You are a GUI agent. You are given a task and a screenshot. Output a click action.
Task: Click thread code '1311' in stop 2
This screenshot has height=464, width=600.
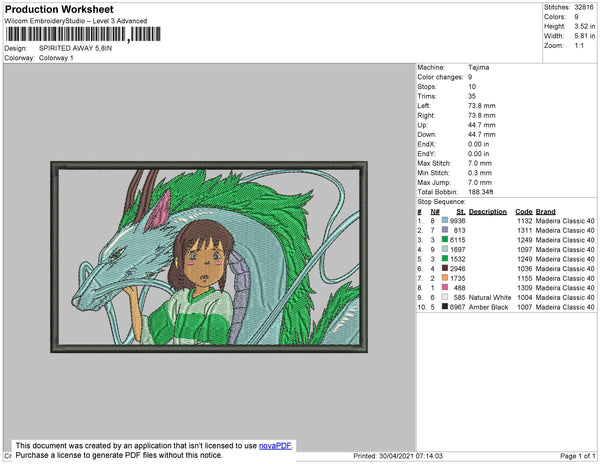point(525,230)
